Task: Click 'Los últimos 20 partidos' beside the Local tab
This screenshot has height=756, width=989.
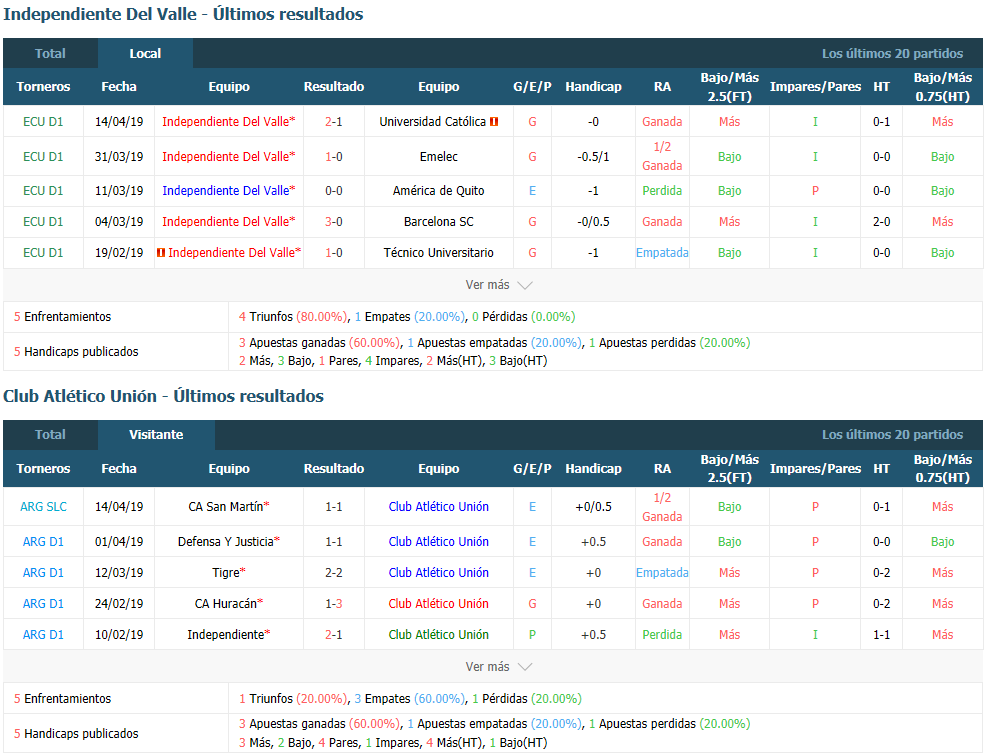Action: pos(892,54)
